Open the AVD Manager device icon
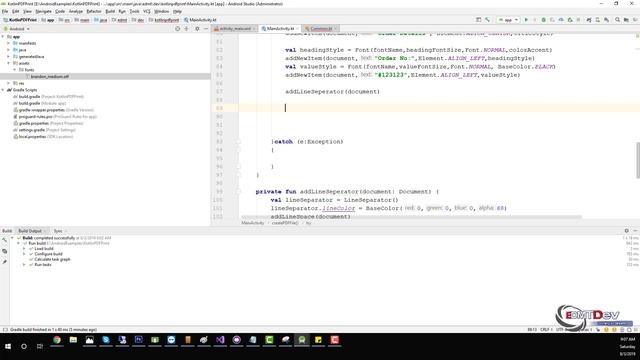The height and width of the screenshot is (360, 640). pos(598,20)
